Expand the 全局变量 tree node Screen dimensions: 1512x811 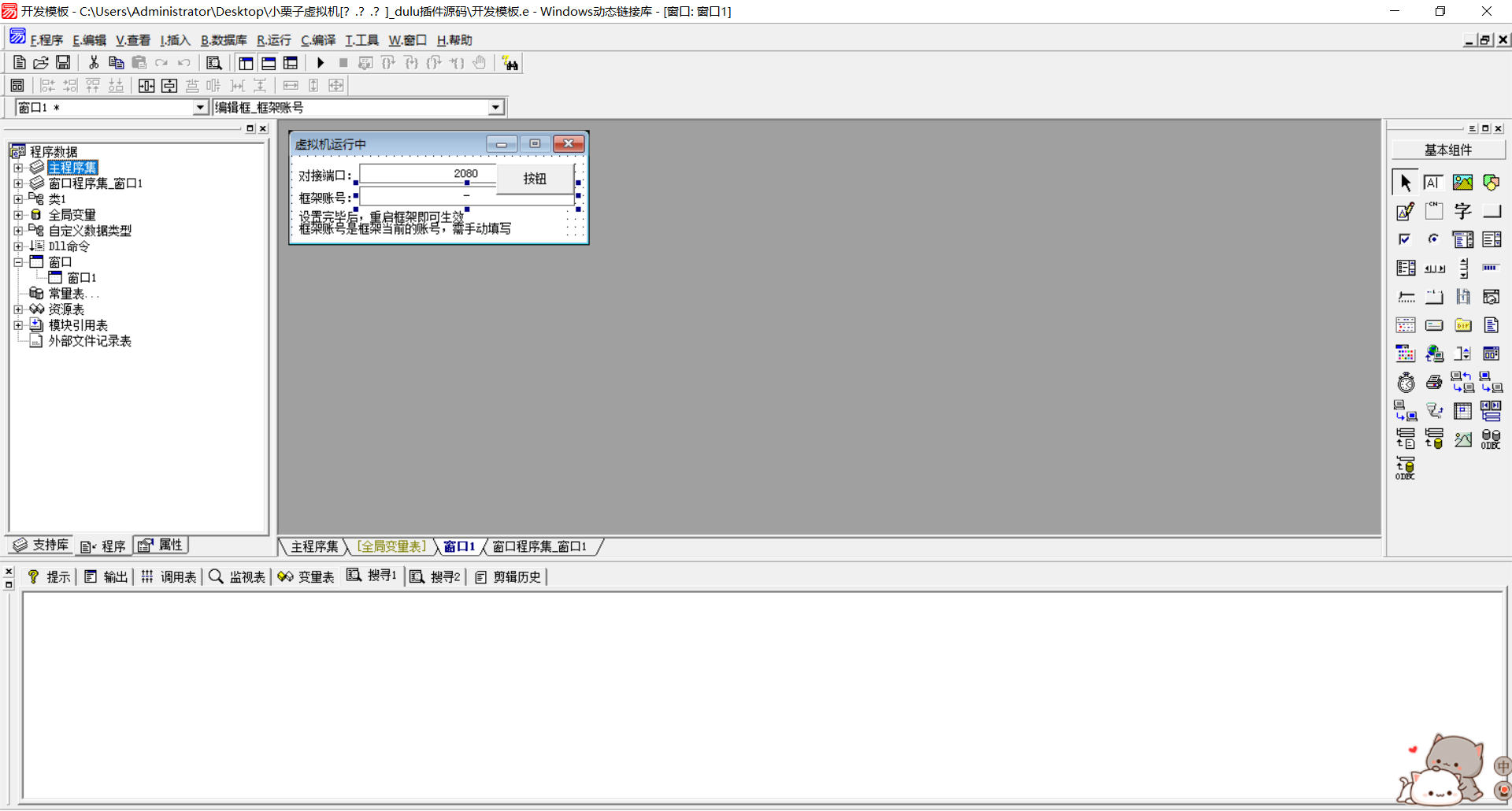click(x=18, y=215)
